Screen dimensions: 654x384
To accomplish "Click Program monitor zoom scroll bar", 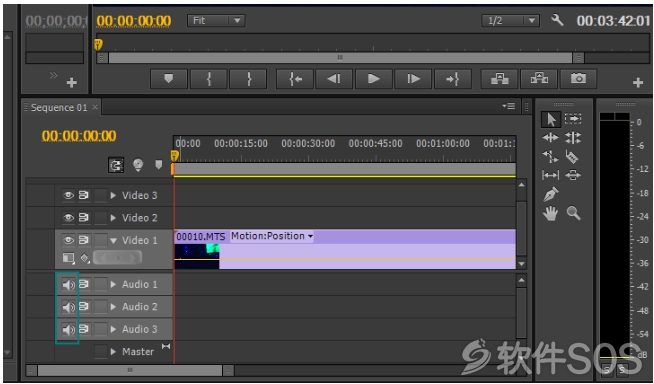I will point(340,58).
